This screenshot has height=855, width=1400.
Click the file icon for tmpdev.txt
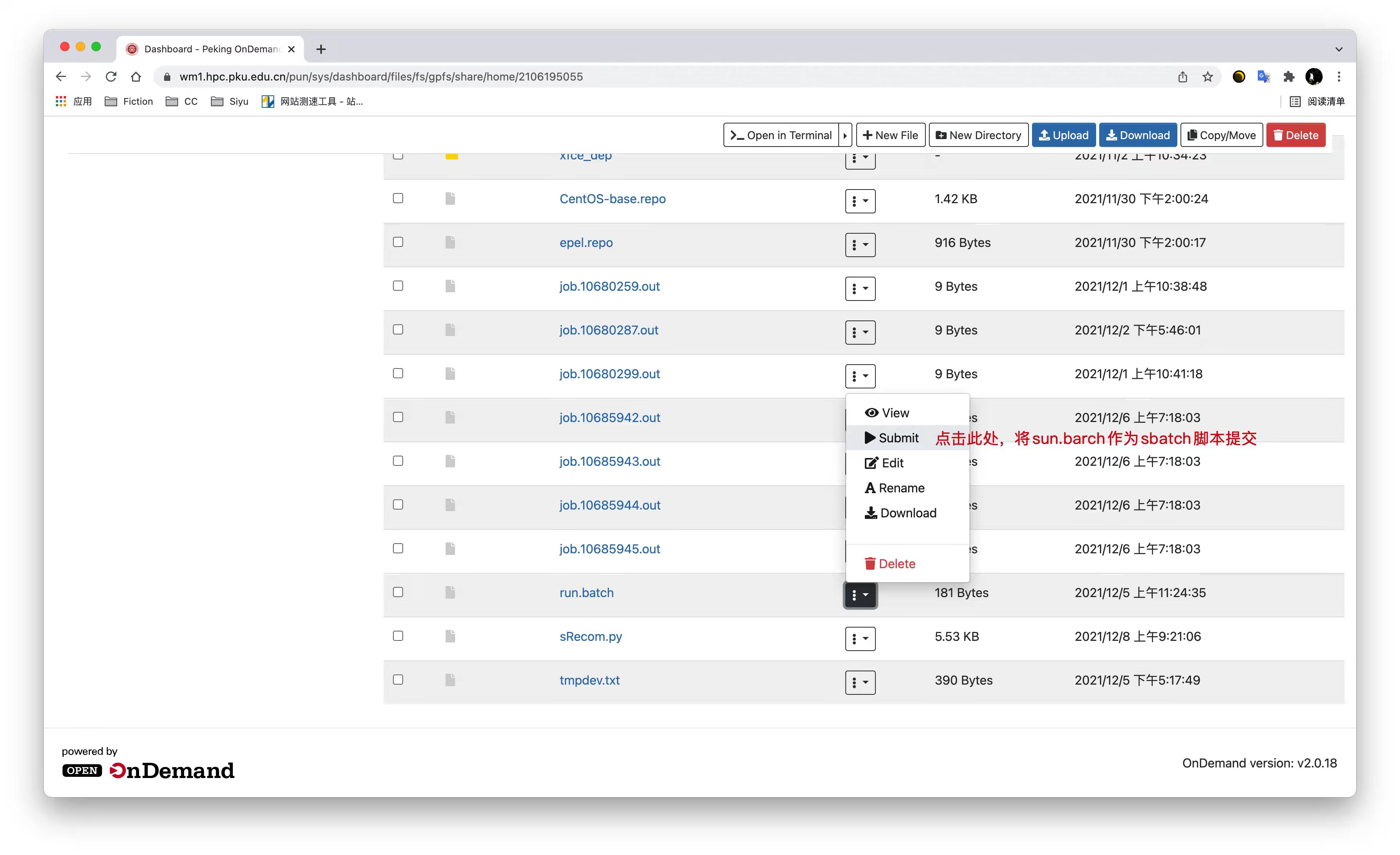(450, 680)
